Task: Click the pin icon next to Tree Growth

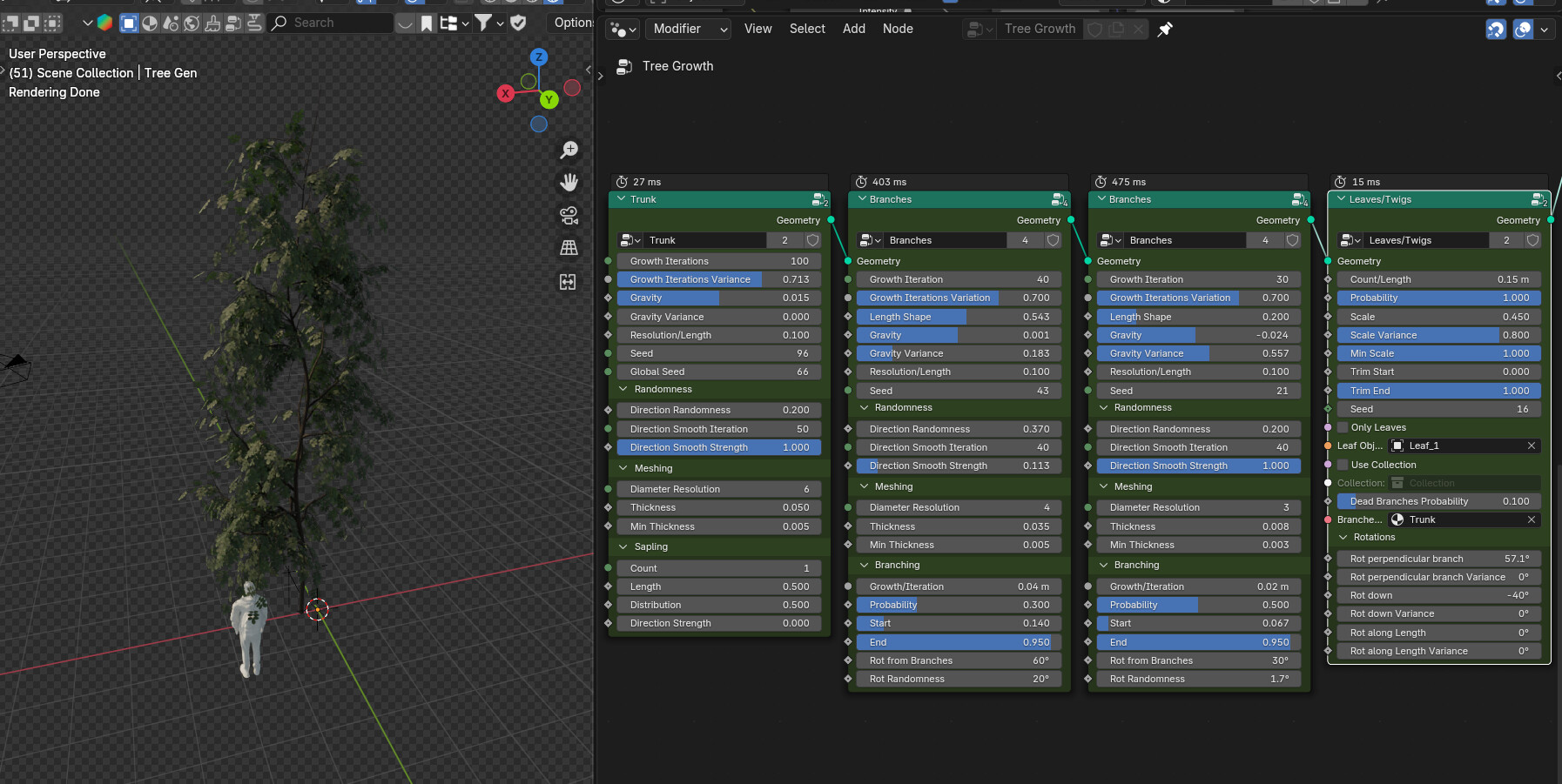Action: click(1165, 30)
